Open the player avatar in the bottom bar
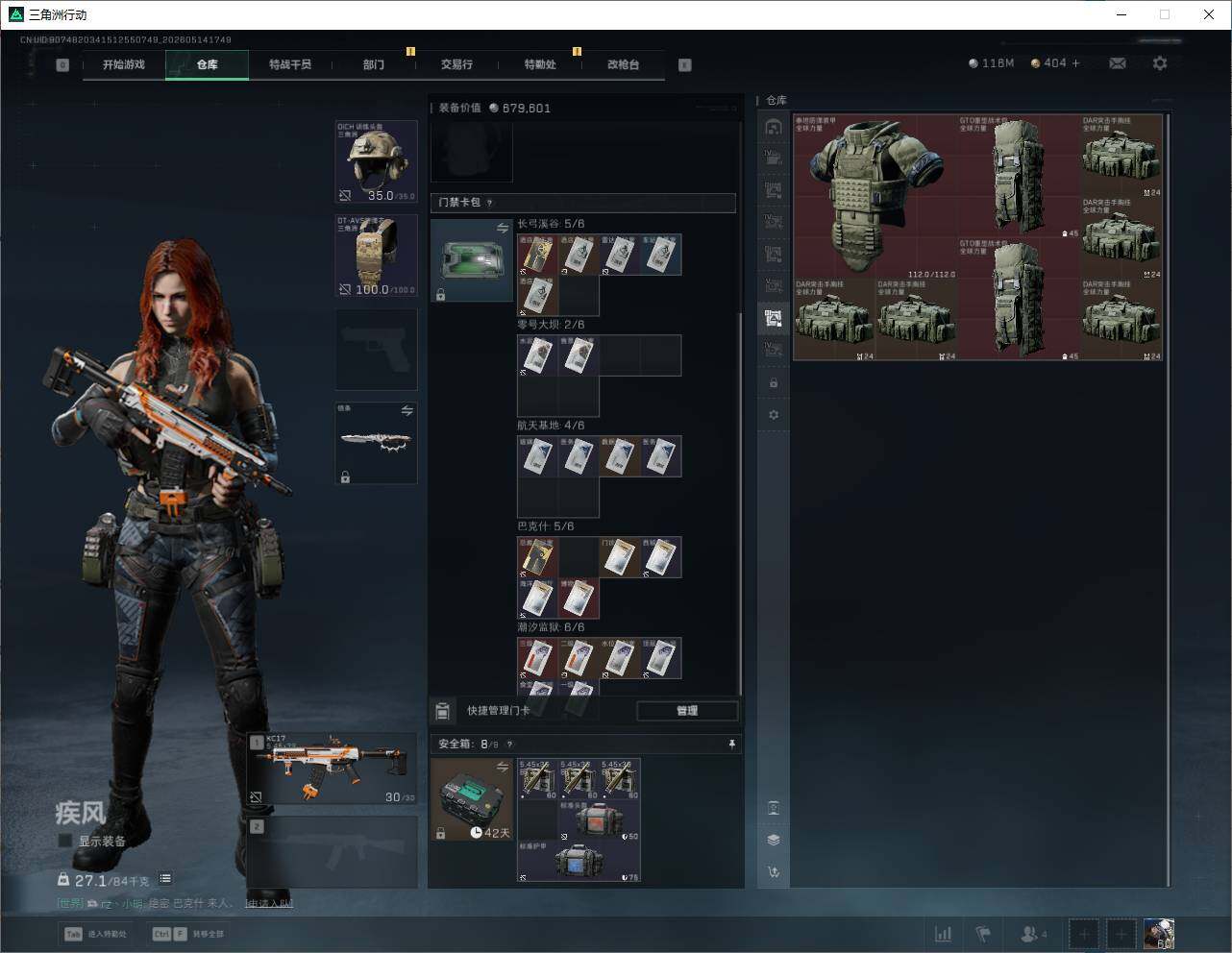 tap(1159, 934)
